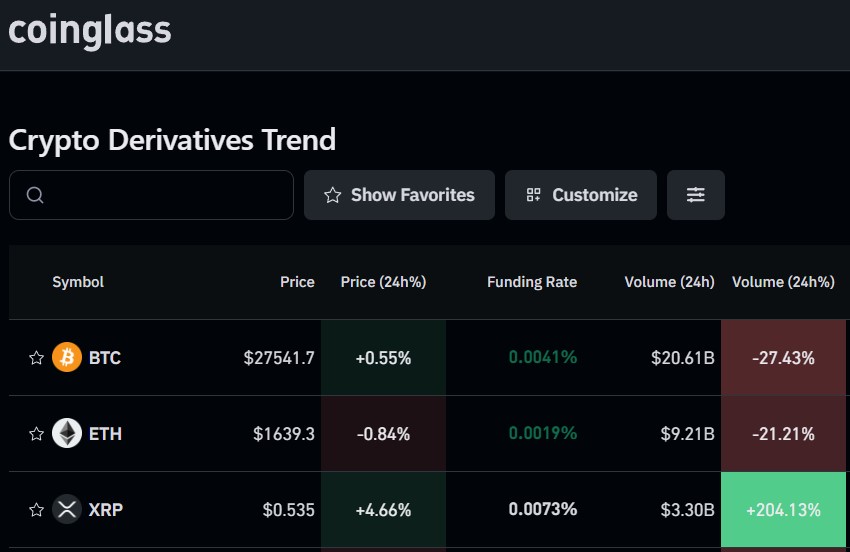Viewport: 850px width, 552px height.
Task: Sort by Price column header
Action: pos(297,282)
